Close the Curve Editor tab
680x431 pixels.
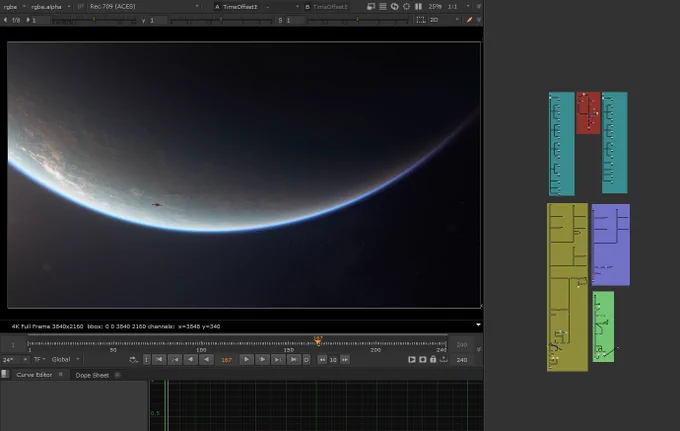[x=61, y=374]
